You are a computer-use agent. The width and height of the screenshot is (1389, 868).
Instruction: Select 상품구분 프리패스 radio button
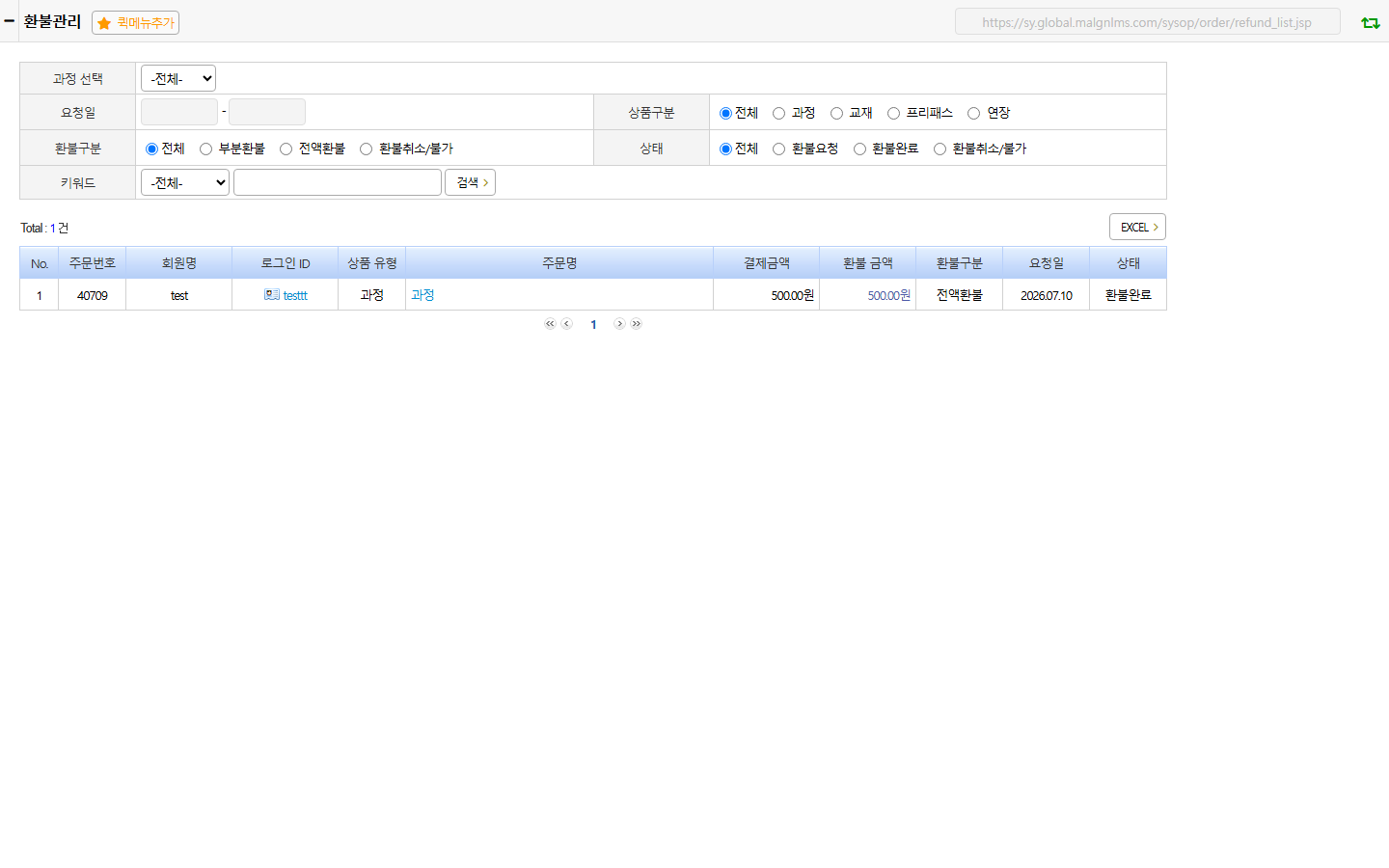pyautogui.click(x=893, y=113)
